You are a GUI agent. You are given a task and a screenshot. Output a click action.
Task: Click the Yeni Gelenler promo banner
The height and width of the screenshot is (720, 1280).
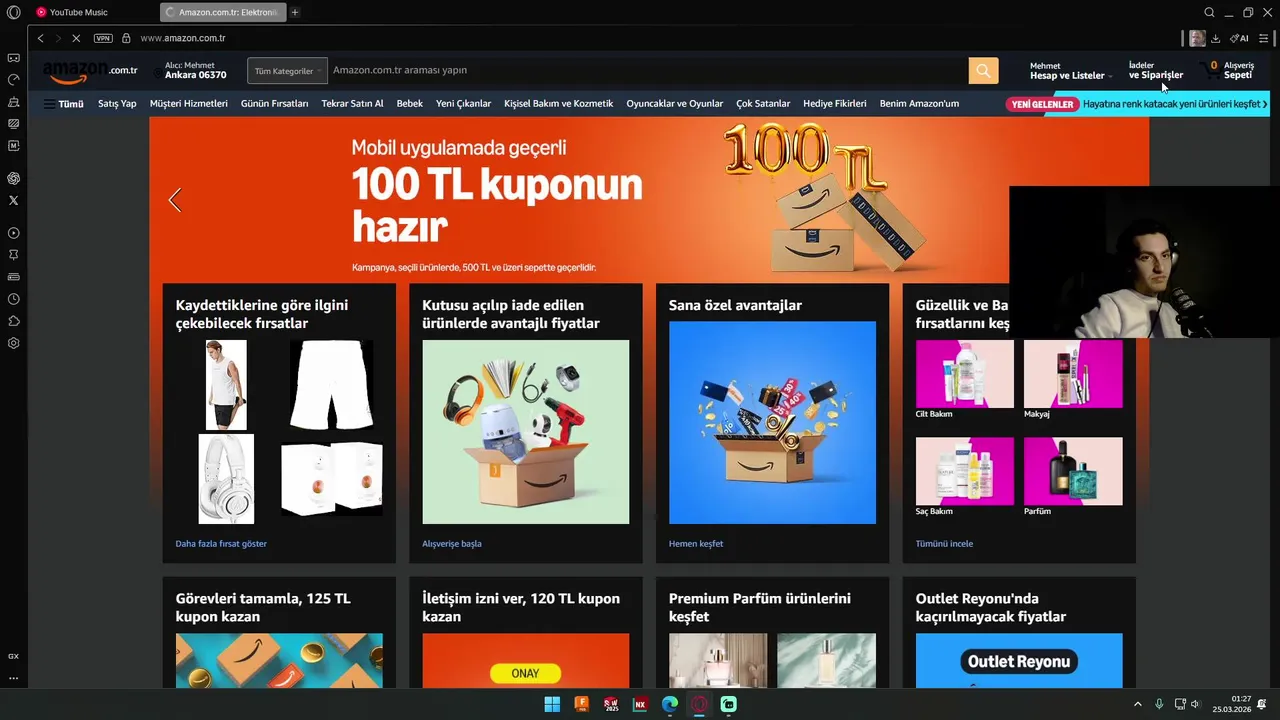pos(1137,104)
